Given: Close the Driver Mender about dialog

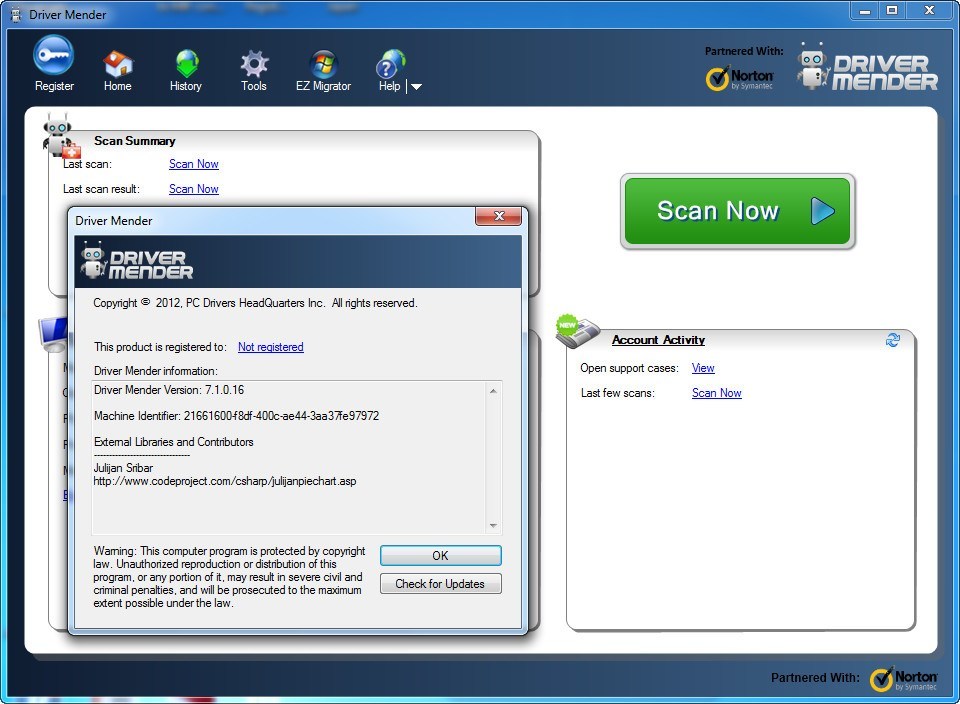Looking at the screenshot, I should click(x=498, y=216).
